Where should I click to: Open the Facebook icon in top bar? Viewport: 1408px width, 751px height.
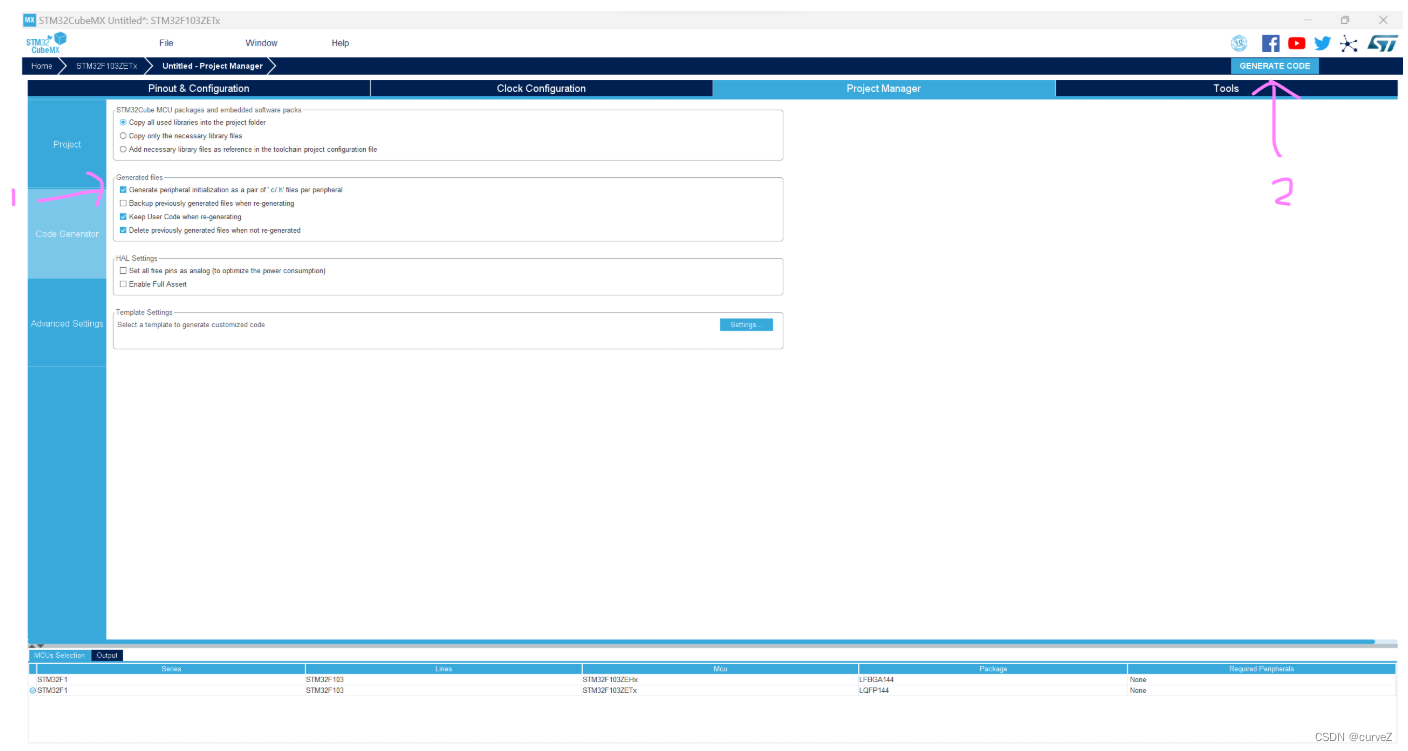[1271, 43]
